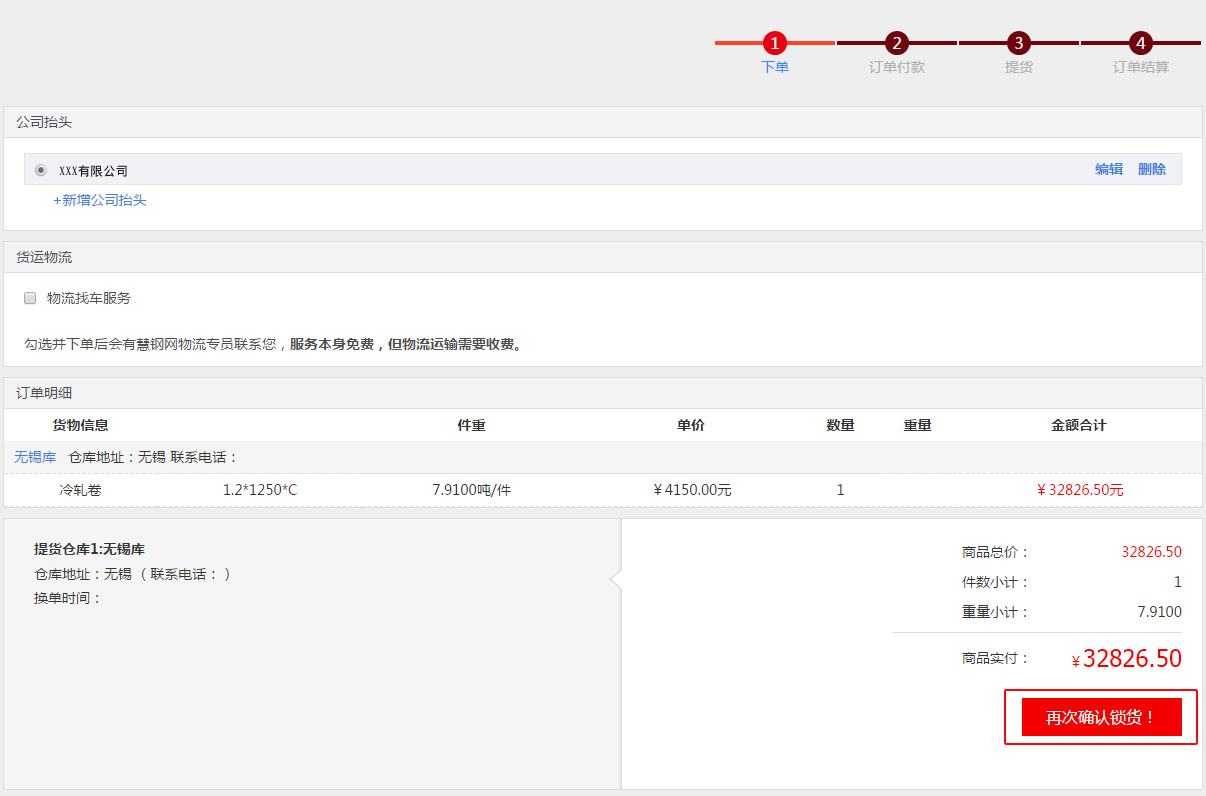This screenshot has width=1206, height=796.
Task: Click step 4 circle for 订单结算
Action: [1140, 43]
